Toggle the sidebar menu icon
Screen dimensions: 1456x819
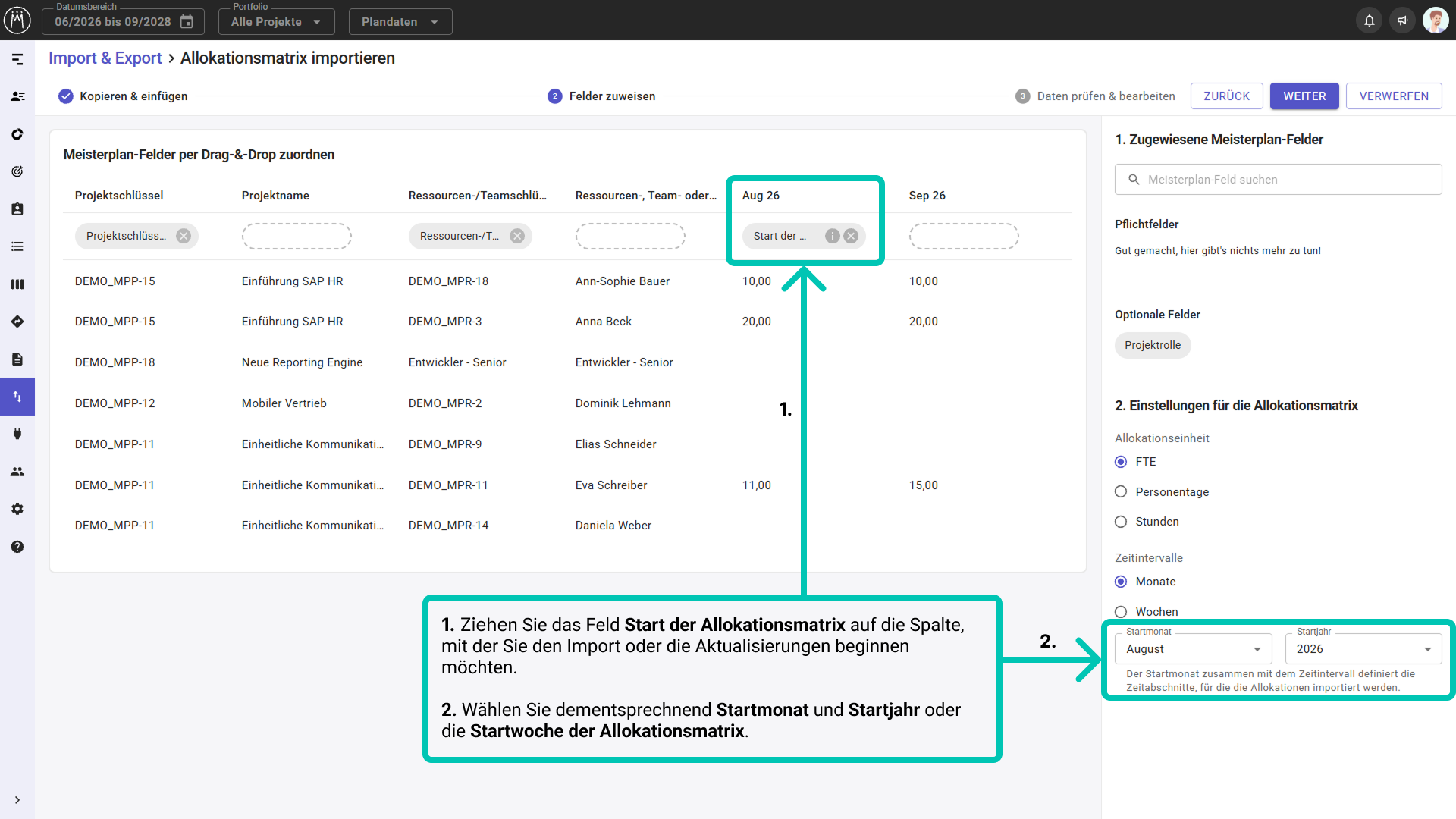click(x=17, y=59)
